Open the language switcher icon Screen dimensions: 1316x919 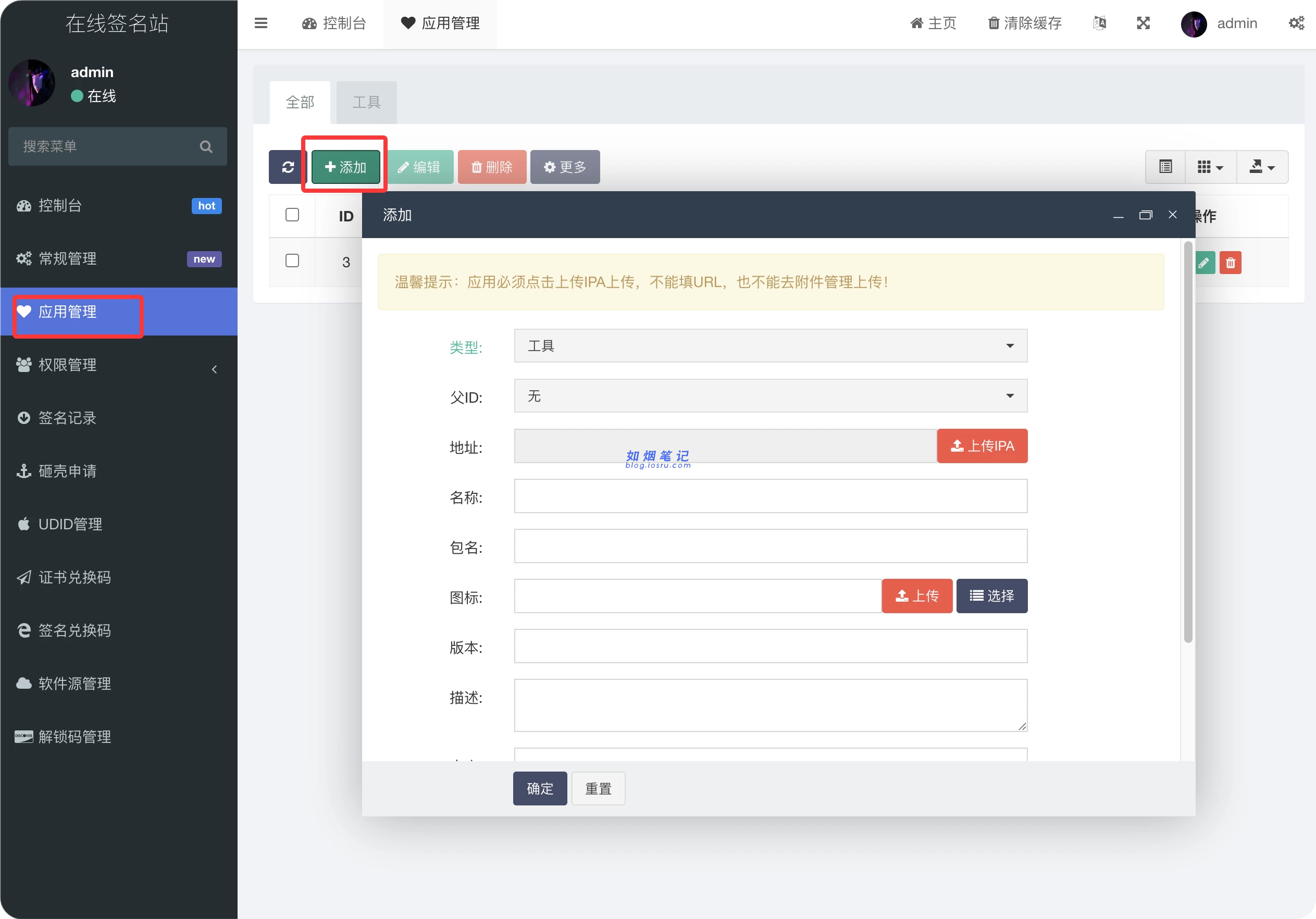tap(1099, 23)
